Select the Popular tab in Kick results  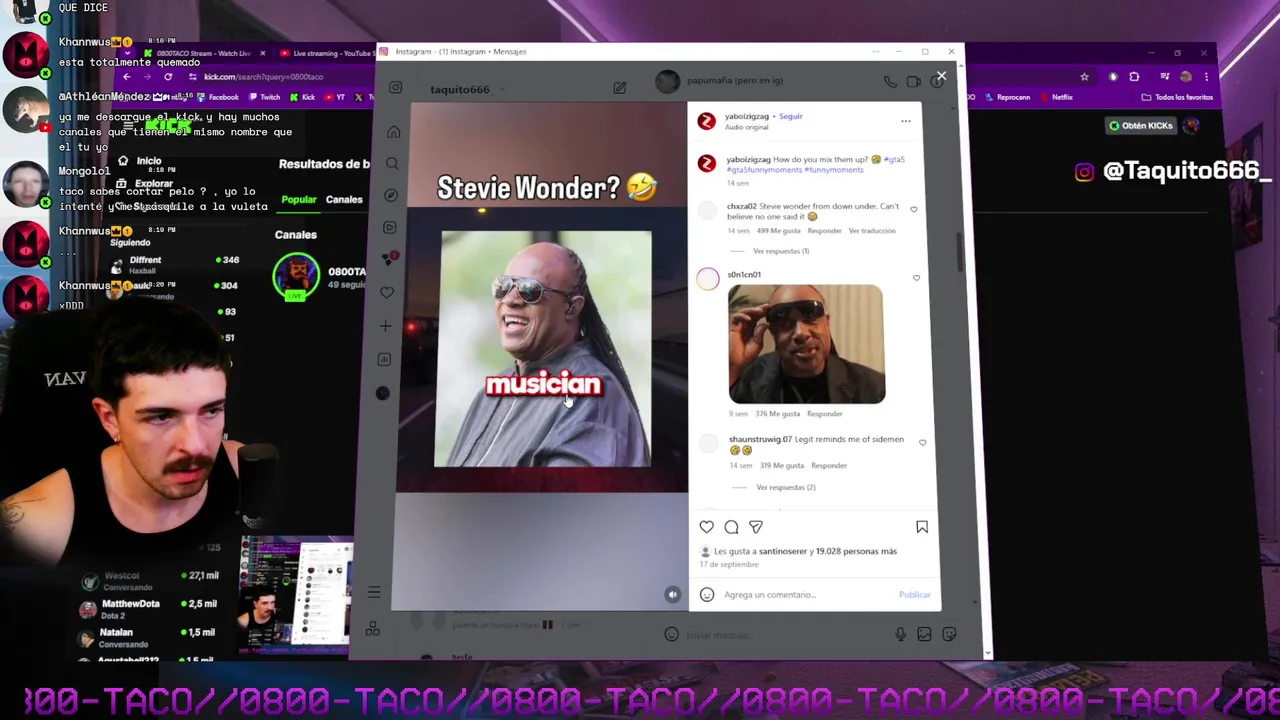[x=298, y=199]
